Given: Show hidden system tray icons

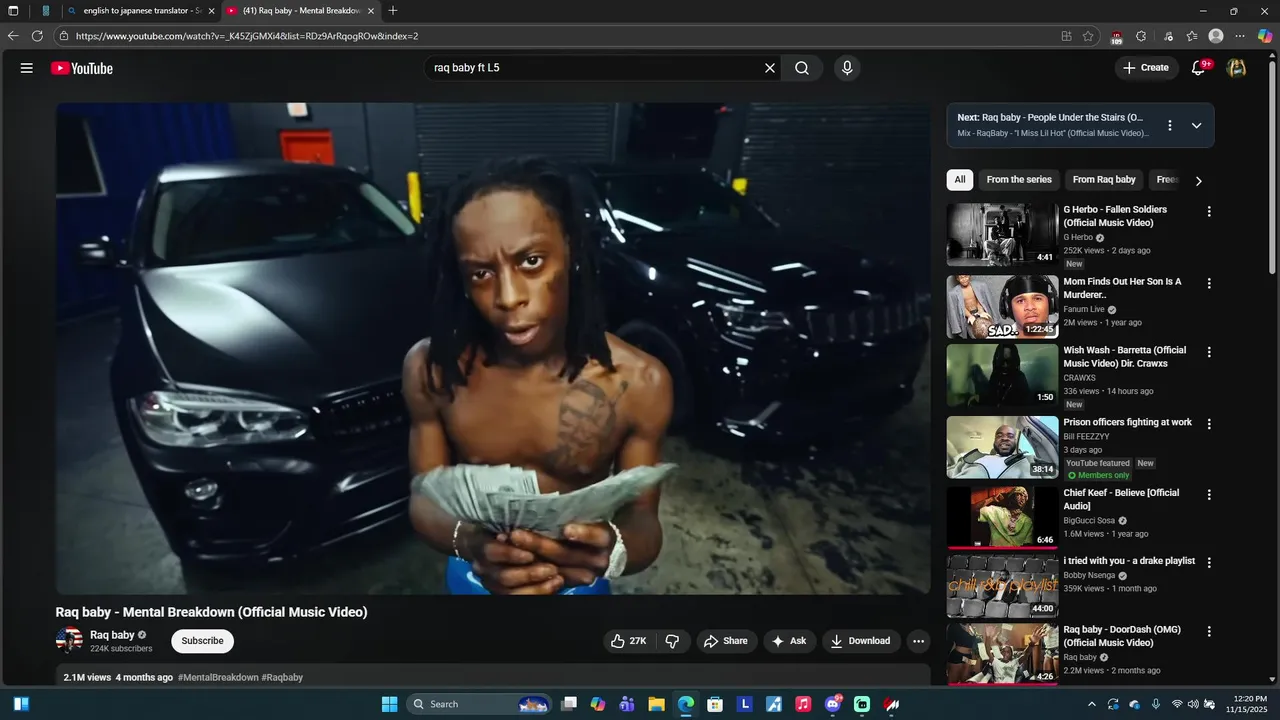Looking at the screenshot, I should click(1091, 704).
